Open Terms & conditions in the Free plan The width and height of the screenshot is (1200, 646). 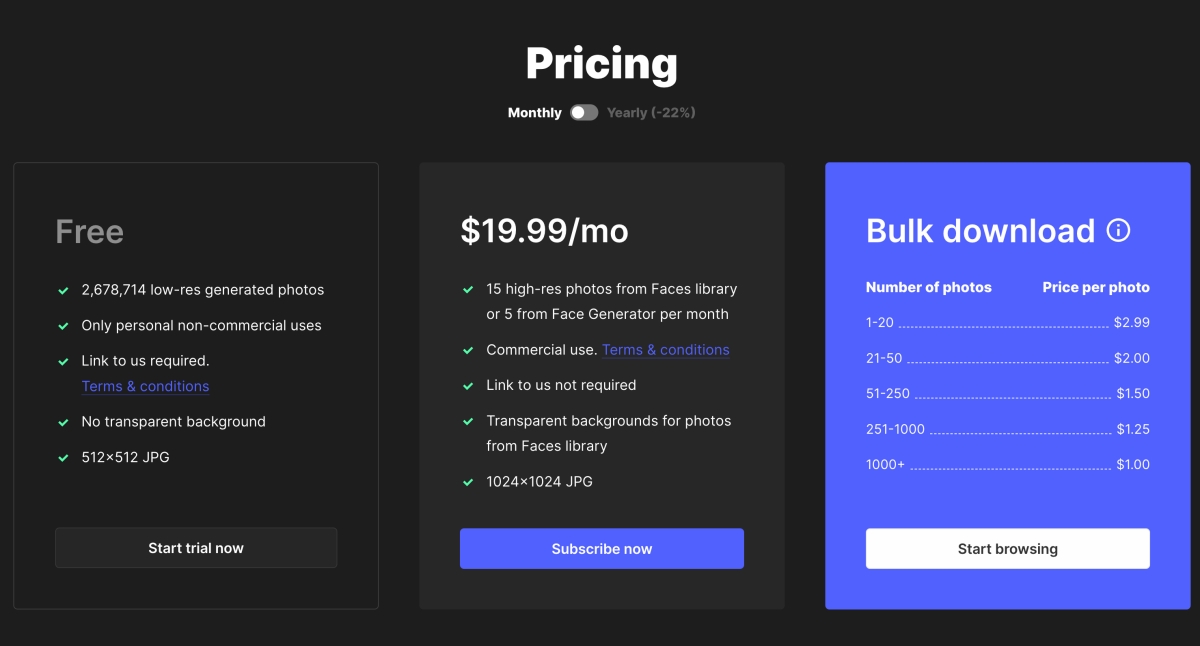pos(145,386)
